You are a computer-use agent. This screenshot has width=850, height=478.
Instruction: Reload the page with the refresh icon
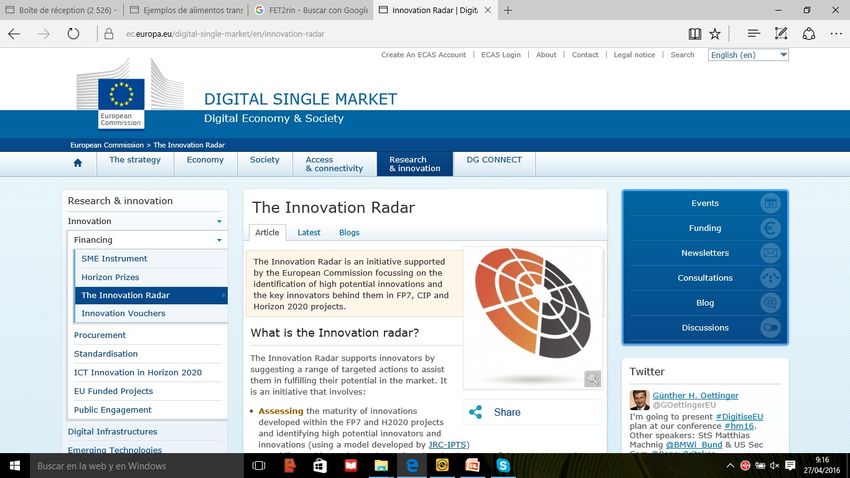click(73, 34)
